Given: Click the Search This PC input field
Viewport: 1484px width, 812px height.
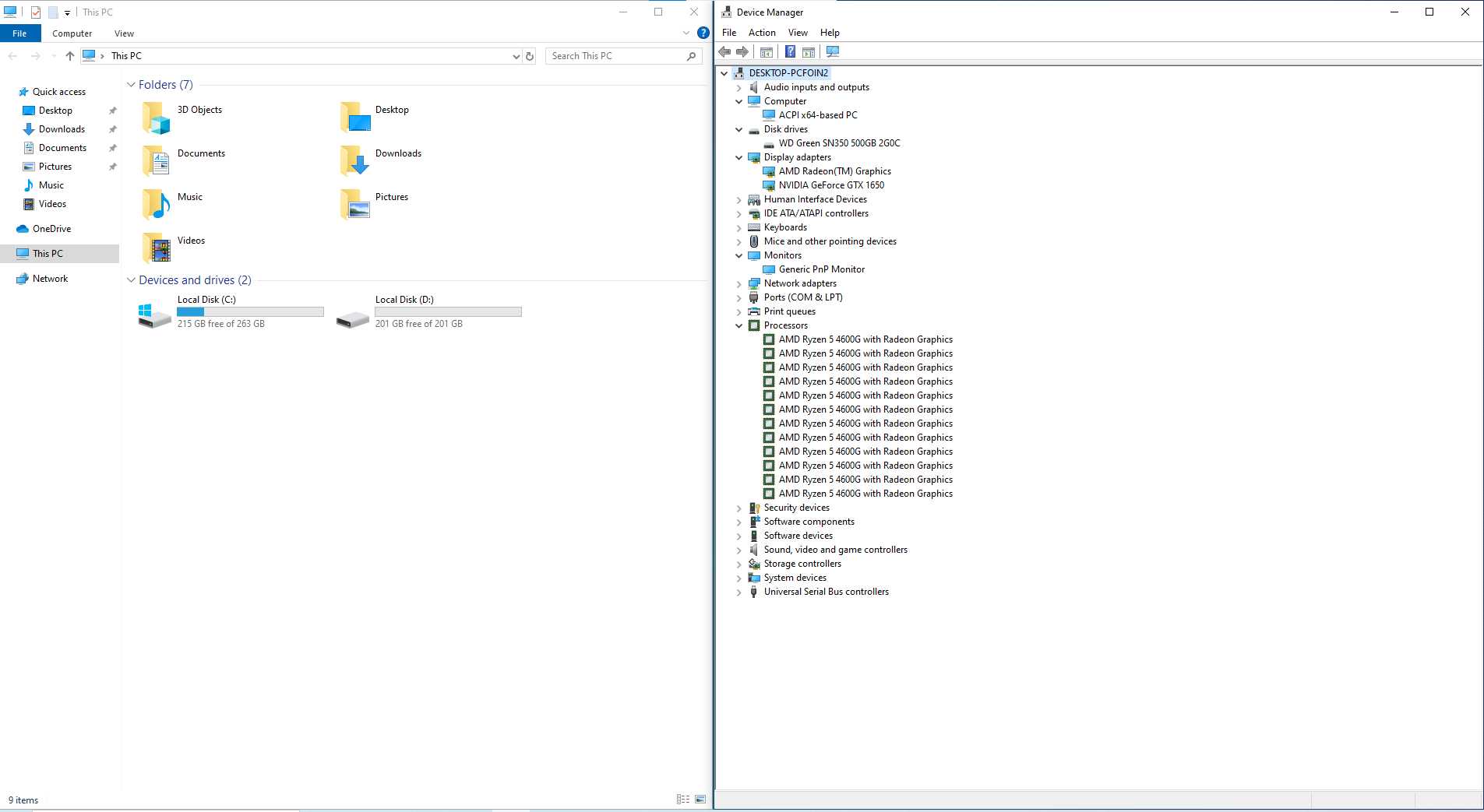Looking at the screenshot, I should [615, 56].
